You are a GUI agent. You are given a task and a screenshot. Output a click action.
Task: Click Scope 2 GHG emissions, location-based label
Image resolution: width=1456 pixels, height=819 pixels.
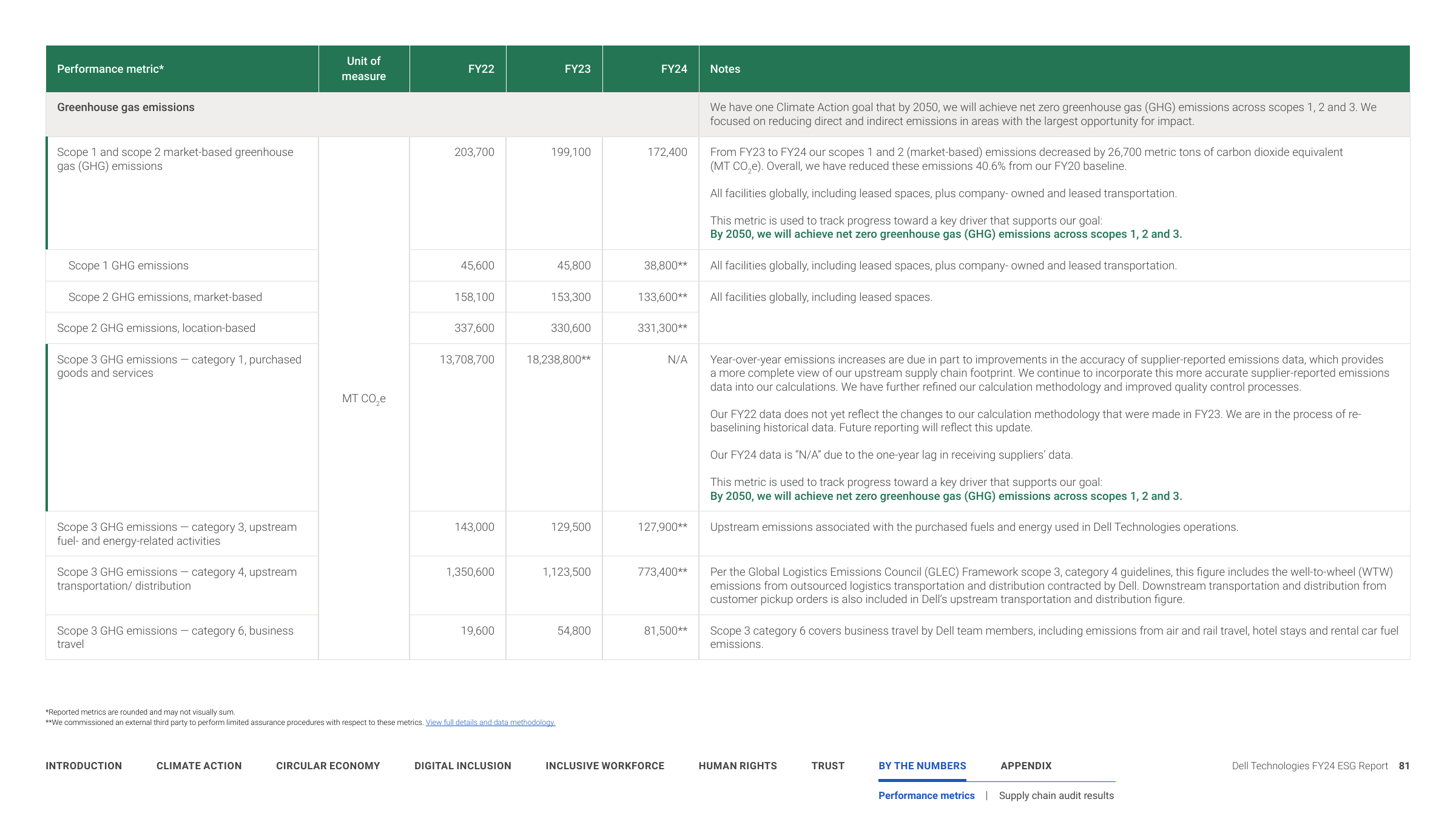point(156,328)
